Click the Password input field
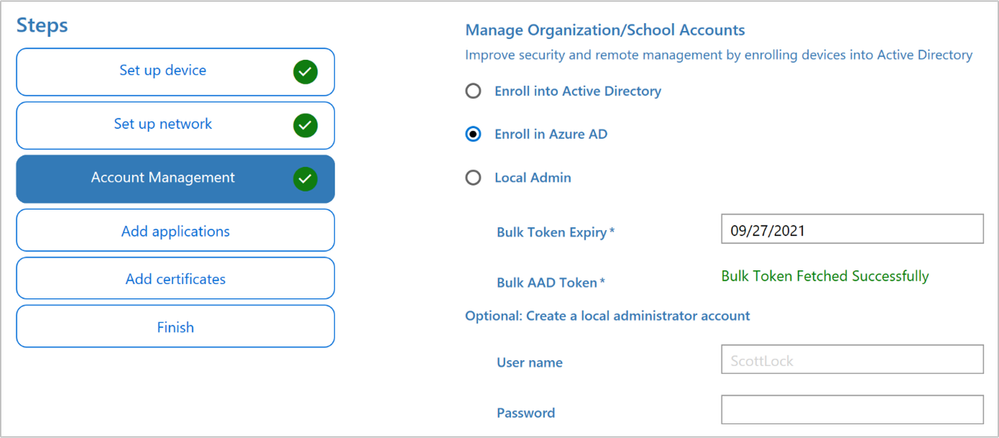The image size is (999, 438). click(852, 409)
